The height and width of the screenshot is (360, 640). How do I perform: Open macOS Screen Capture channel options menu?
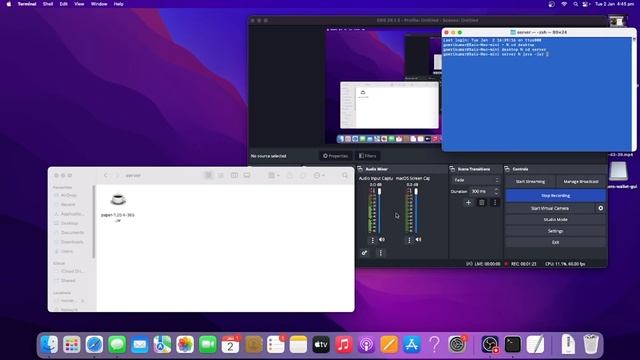point(409,240)
